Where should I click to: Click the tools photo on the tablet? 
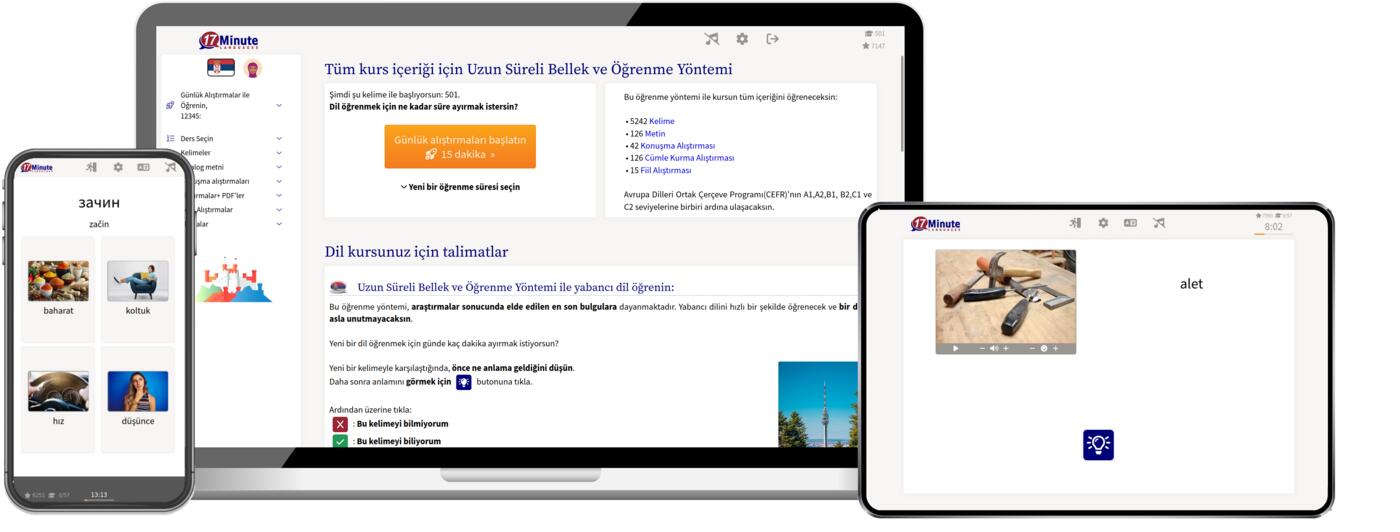1006,296
